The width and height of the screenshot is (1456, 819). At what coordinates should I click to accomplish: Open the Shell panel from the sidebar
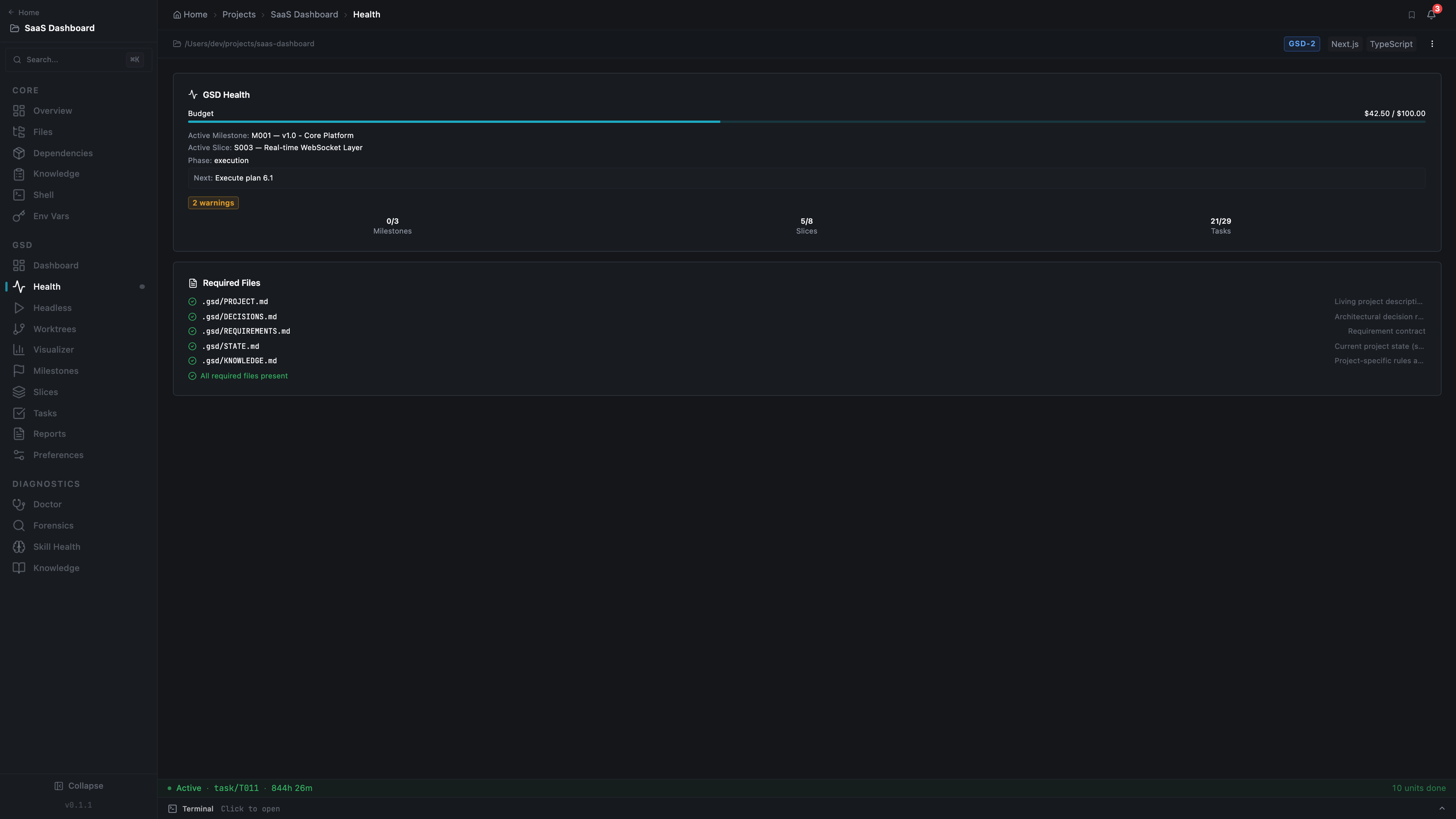(43, 195)
